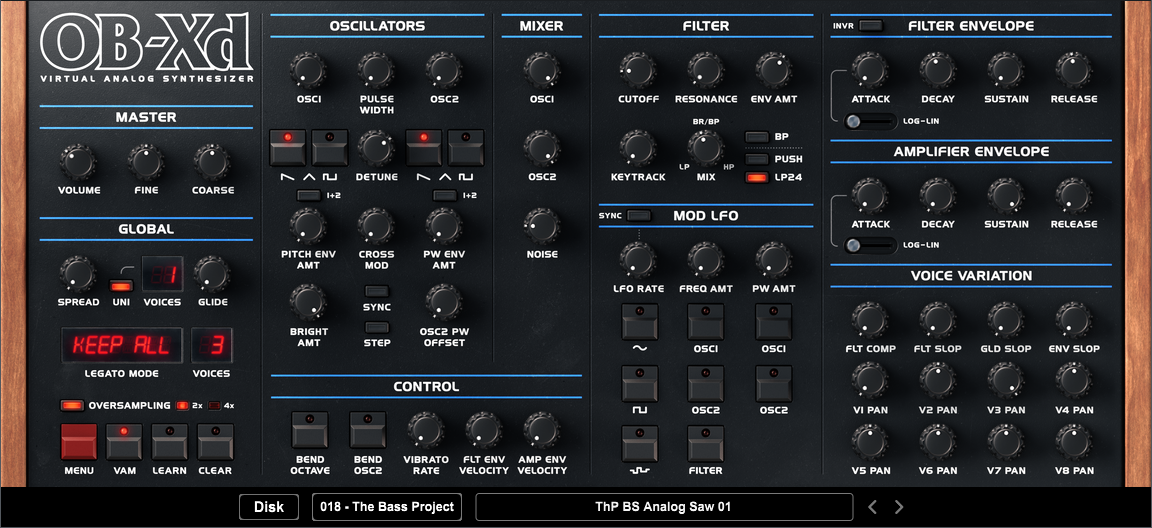The height and width of the screenshot is (528, 1152).
Task: Enable the LFO square wave button
Action: 640,384
